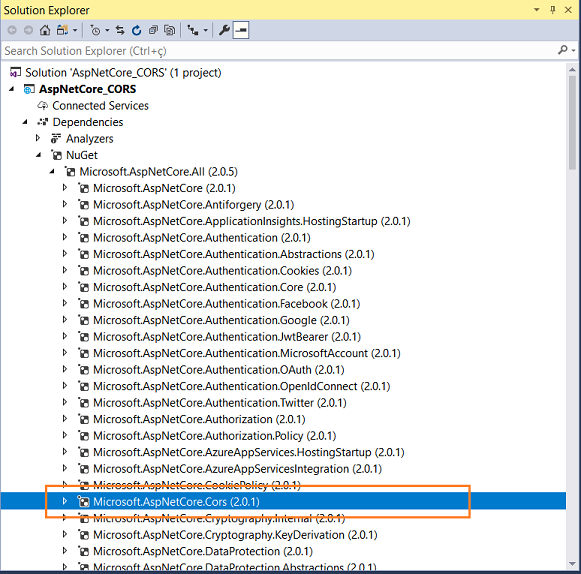Expand Microsoft.AspNetCore (2.0.1) package
This screenshot has width=581, height=574.
point(65,188)
